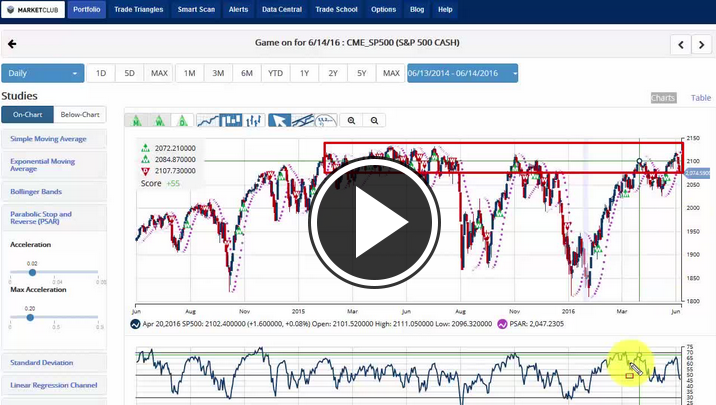
Task: Open Data Central menu
Action: click(282, 10)
